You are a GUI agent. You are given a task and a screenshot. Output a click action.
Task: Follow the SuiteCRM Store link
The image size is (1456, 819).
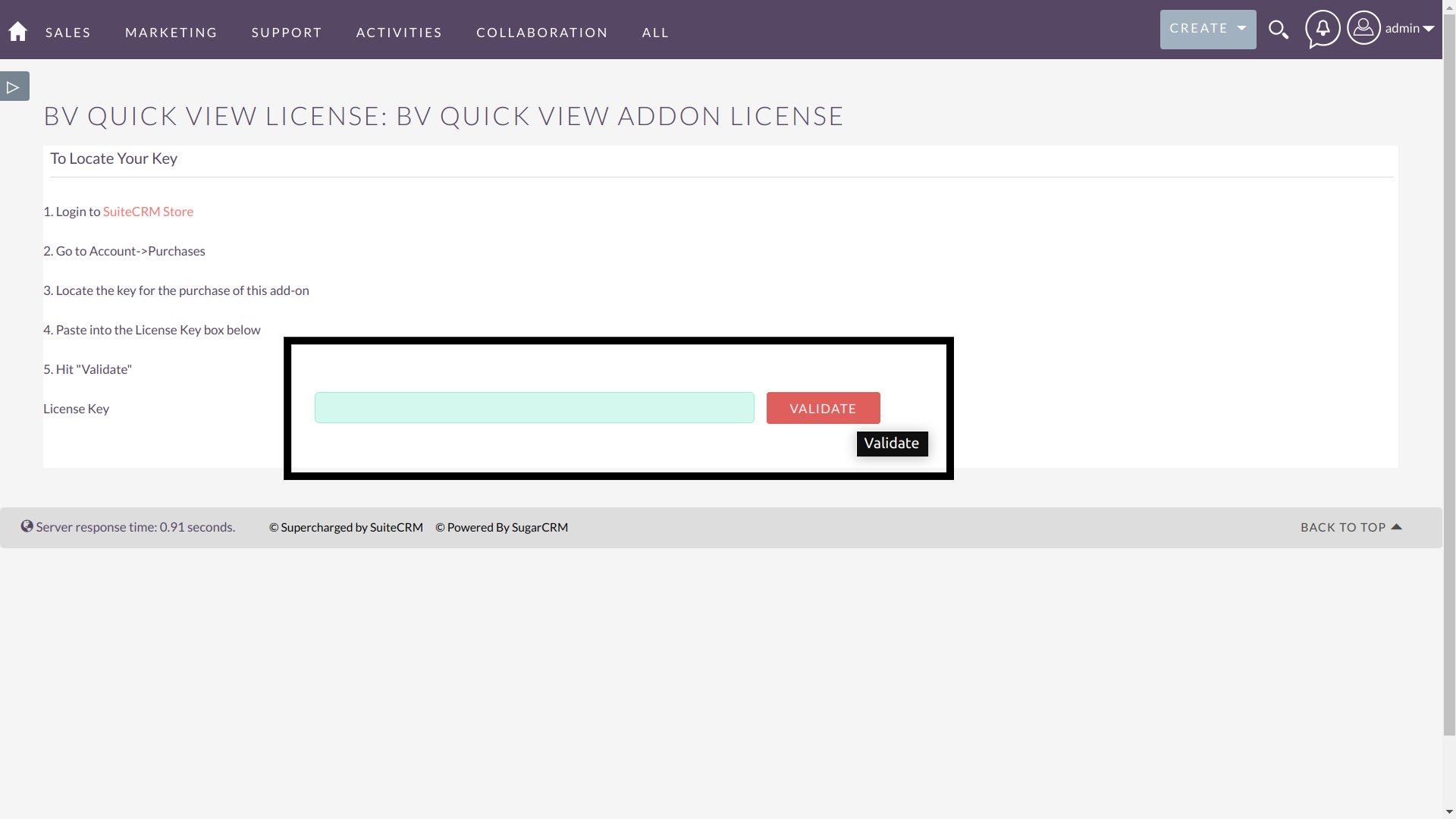148,212
